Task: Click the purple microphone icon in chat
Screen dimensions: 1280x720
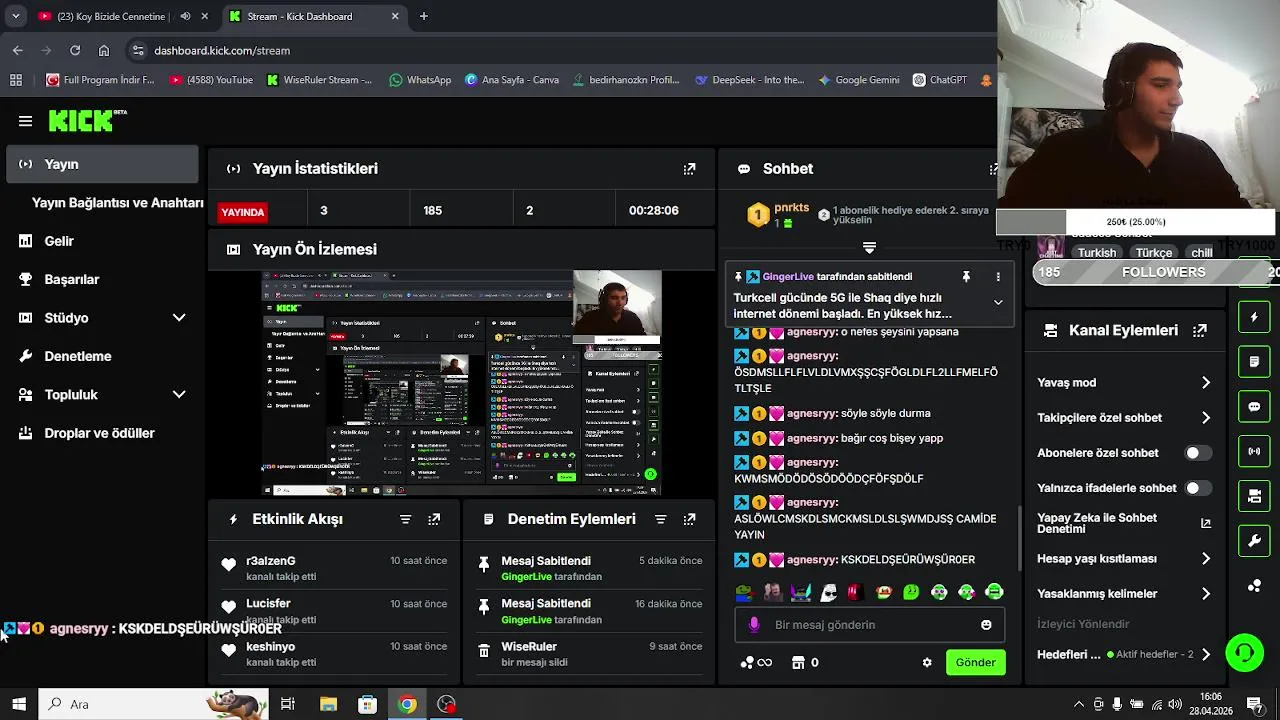Action: click(x=754, y=625)
